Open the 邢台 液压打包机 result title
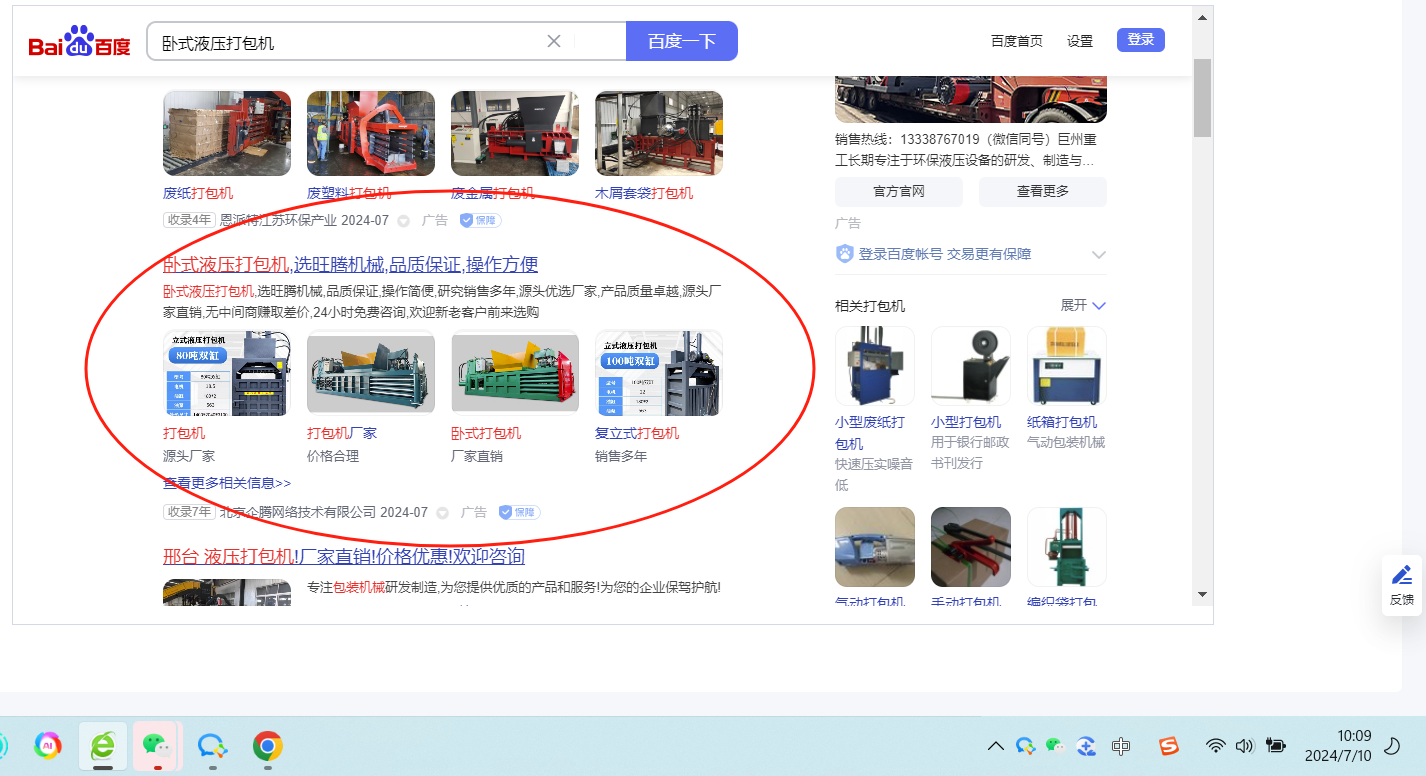Viewport: 1426px width, 776px height. pyautogui.click(x=344, y=556)
